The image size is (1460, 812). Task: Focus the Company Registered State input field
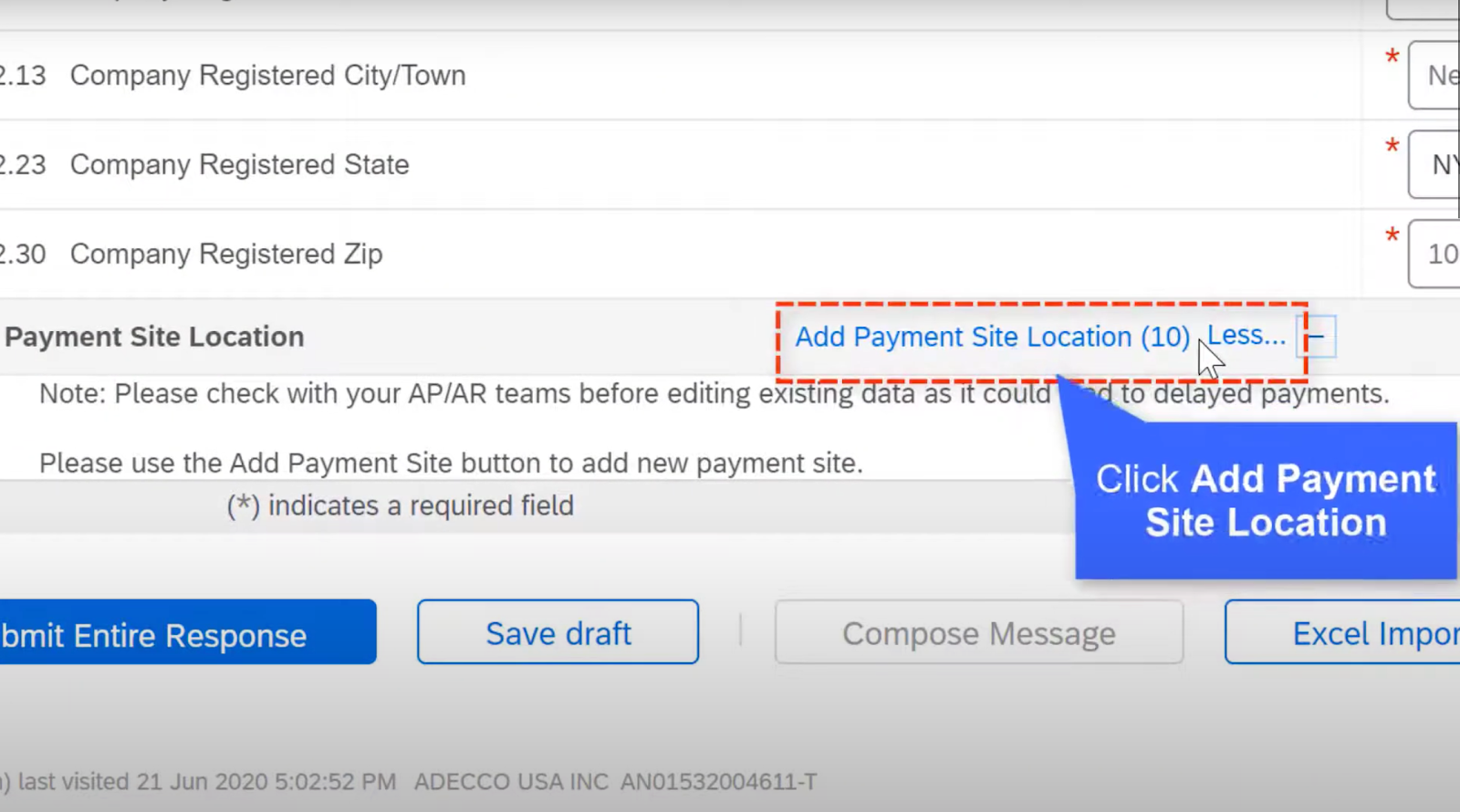pyautogui.click(x=1434, y=164)
